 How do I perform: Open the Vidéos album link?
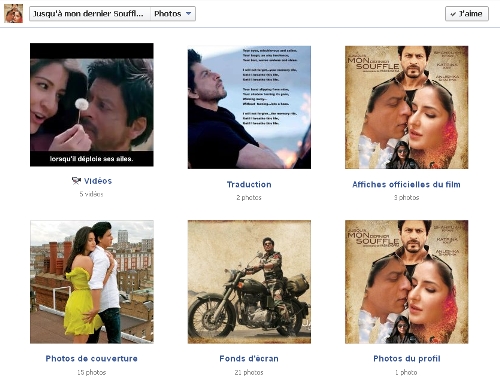click(x=98, y=181)
